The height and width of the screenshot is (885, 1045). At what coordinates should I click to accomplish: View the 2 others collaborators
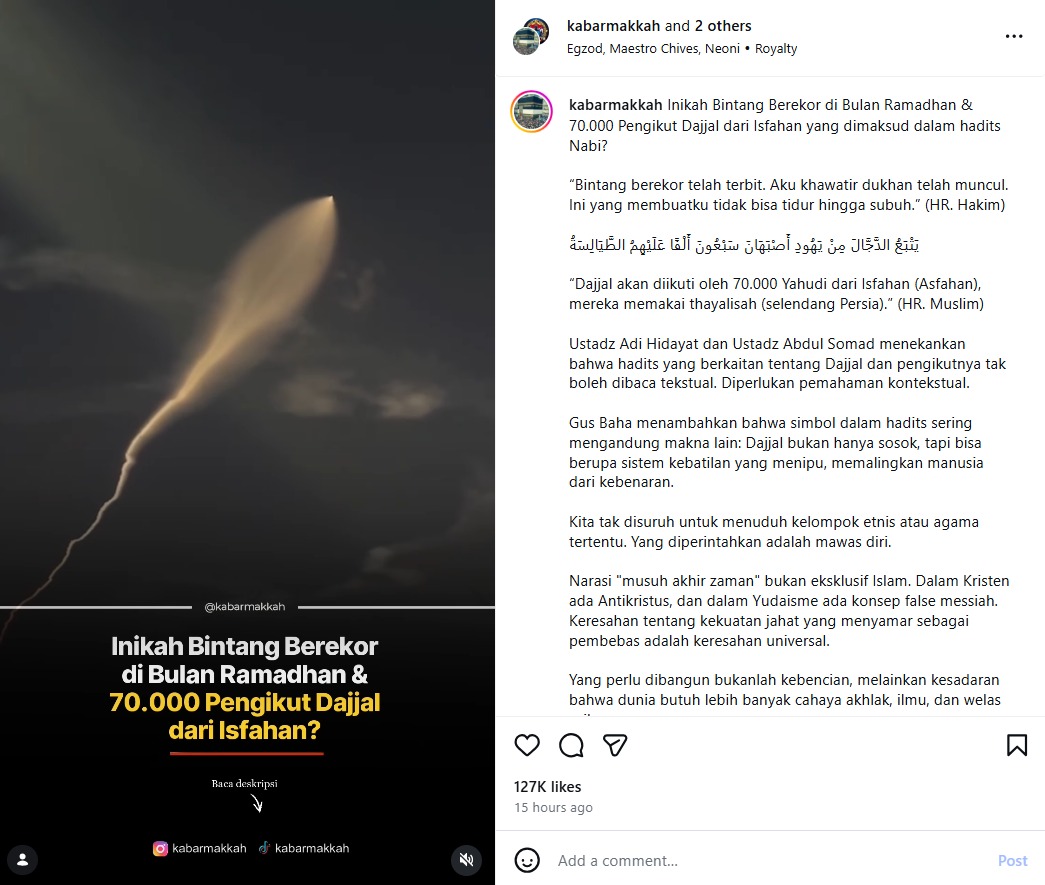(x=722, y=26)
